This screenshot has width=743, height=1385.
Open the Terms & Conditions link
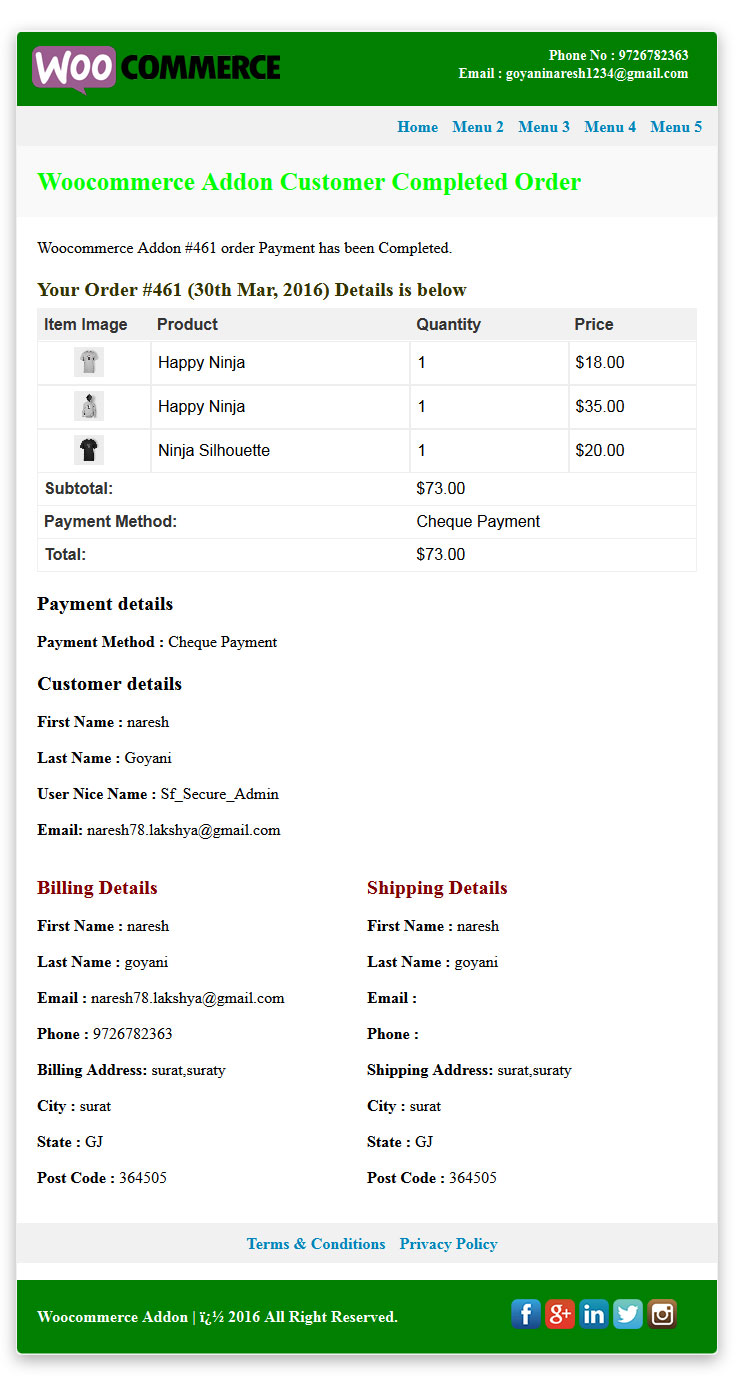[x=316, y=1244]
